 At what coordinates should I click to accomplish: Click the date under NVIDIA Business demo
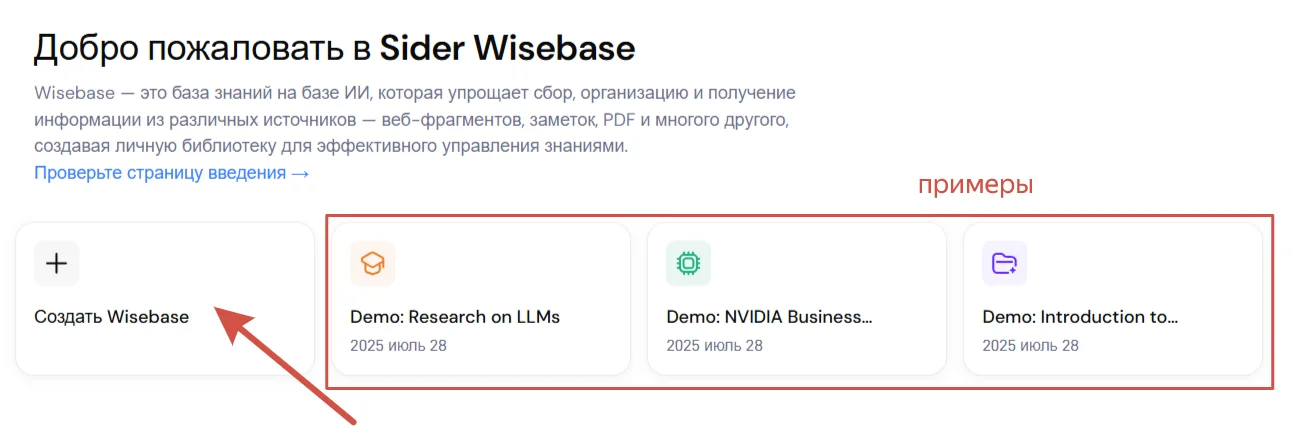pyautogui.click(x=714, y=346)
